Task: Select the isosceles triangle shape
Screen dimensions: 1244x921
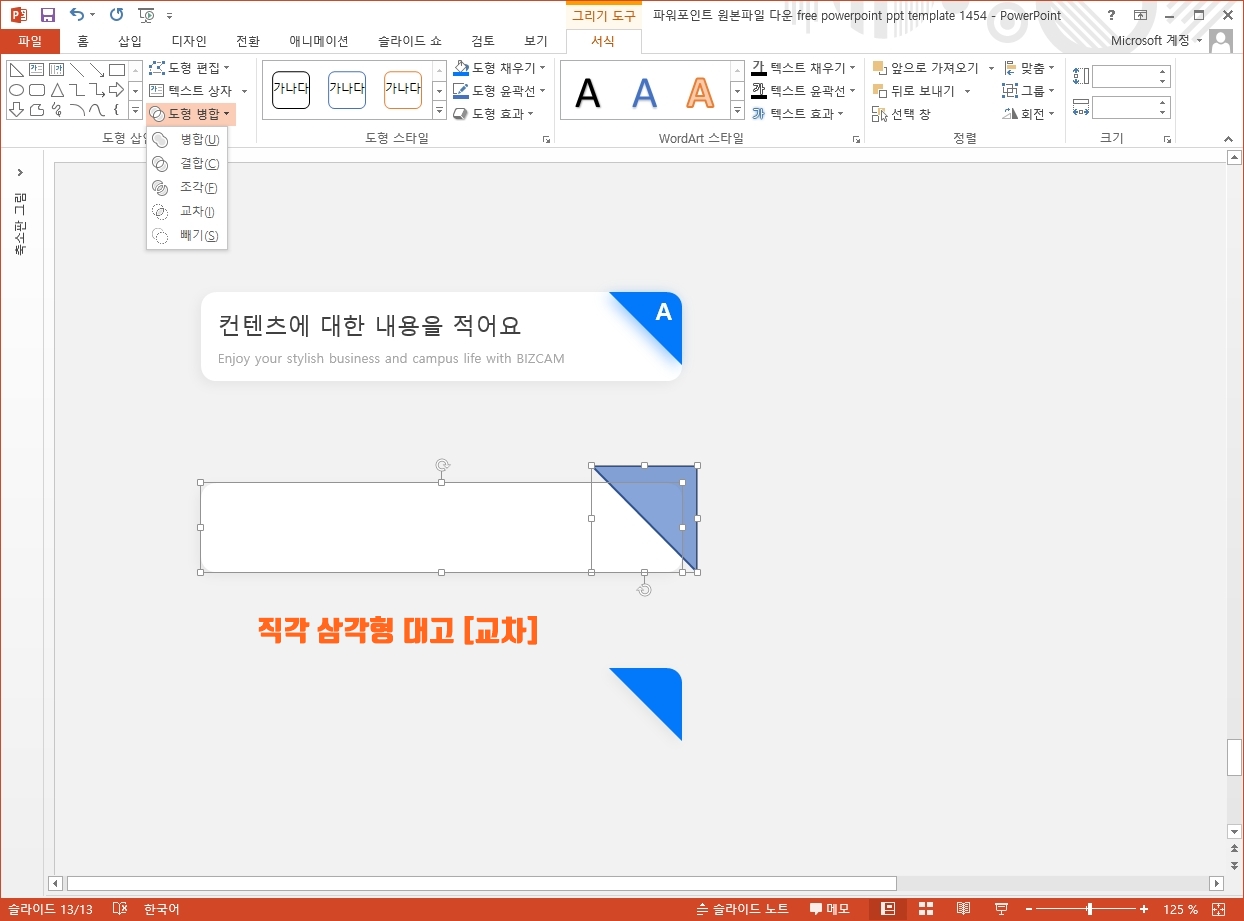Action: 57,89
